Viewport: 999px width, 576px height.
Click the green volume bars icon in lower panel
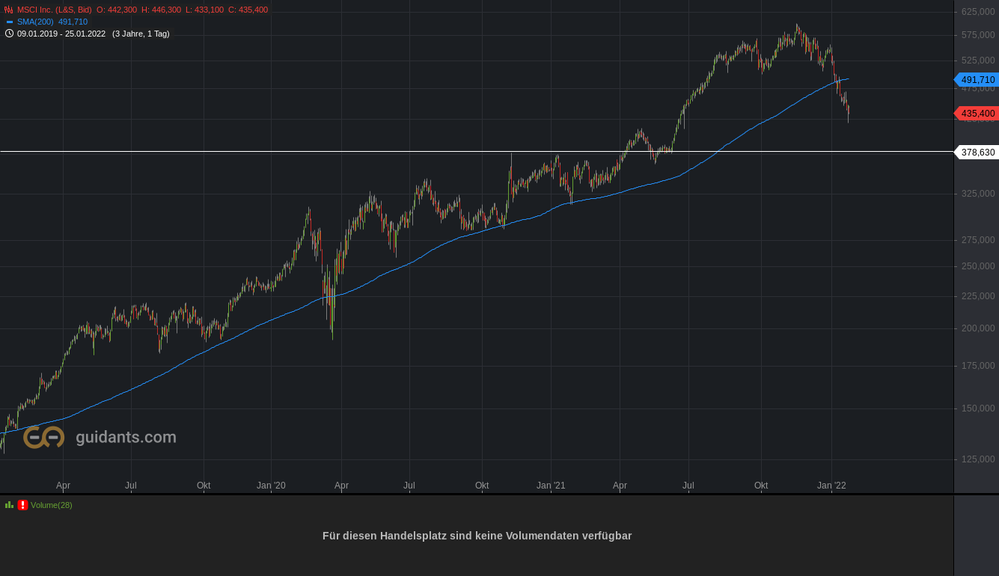(11, 505)
